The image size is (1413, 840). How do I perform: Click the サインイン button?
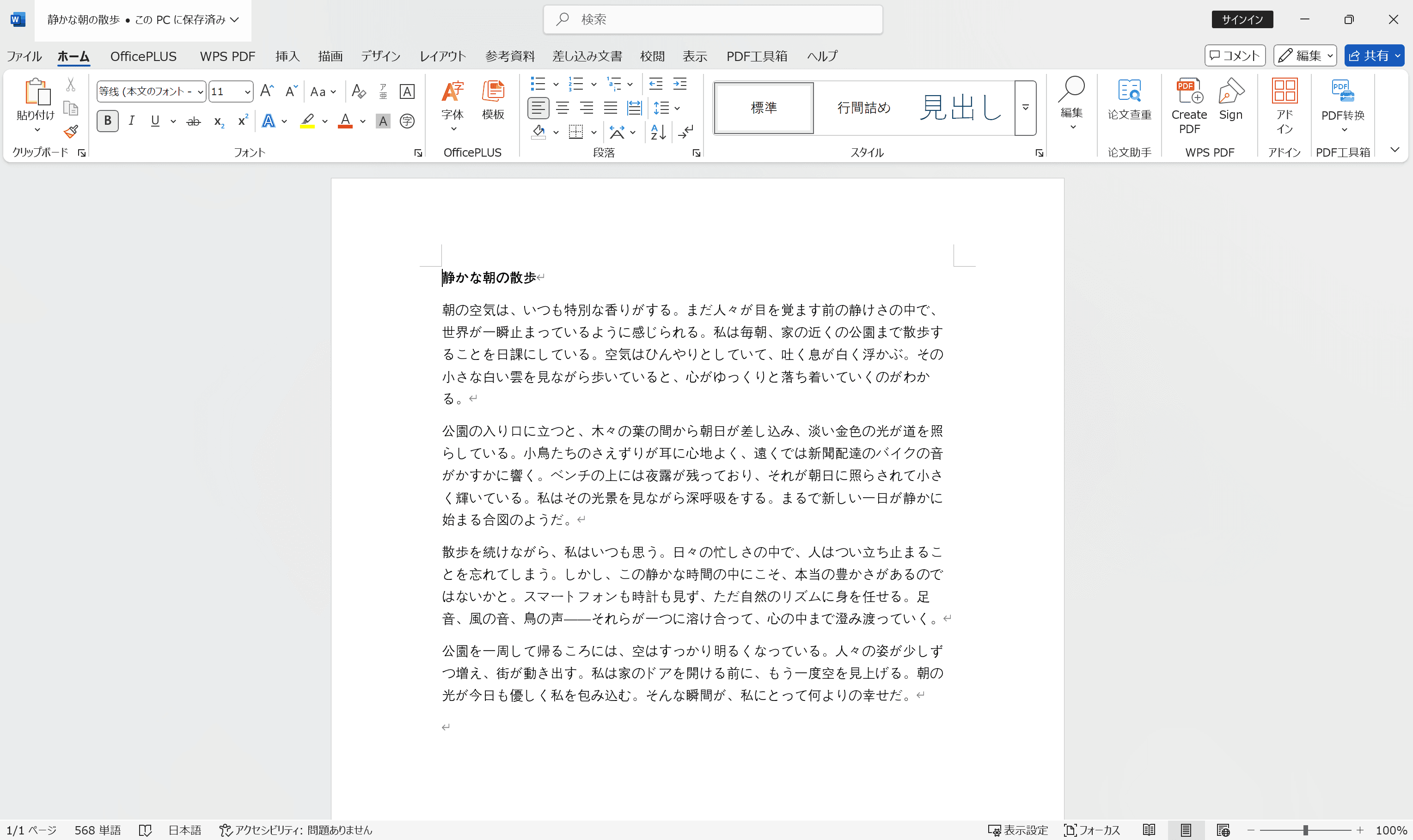(1242, 18)
